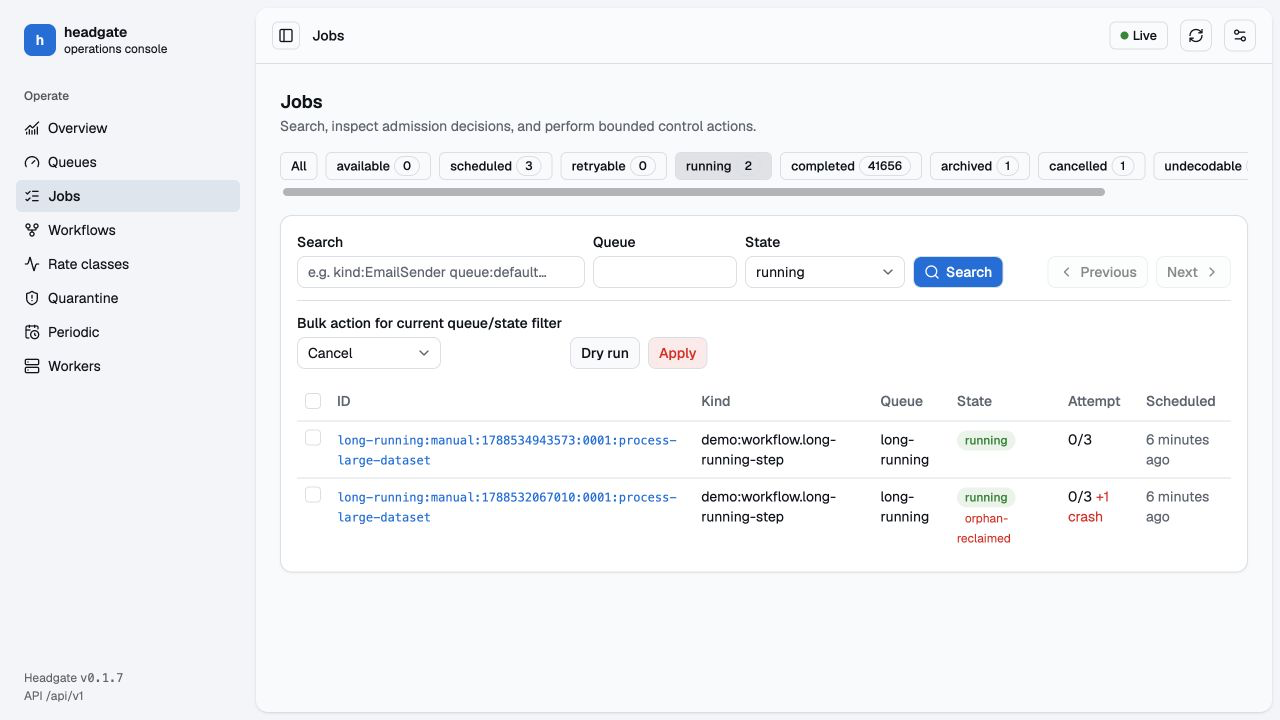
Task: Click the Overview chart icon
Action: coord(31,128)
